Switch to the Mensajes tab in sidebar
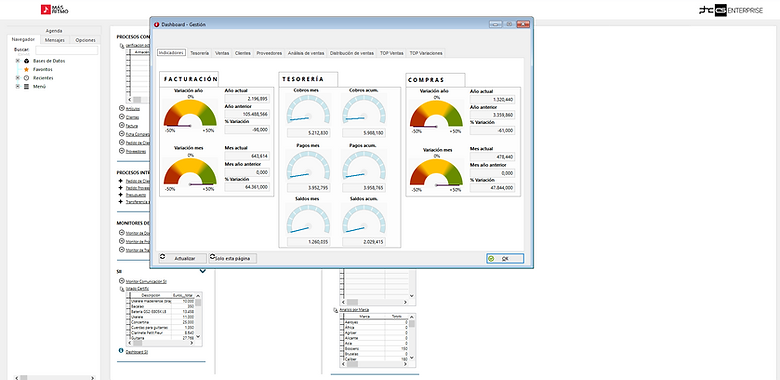Viewport: 780px width, 380px height. [x=55, y=40]
